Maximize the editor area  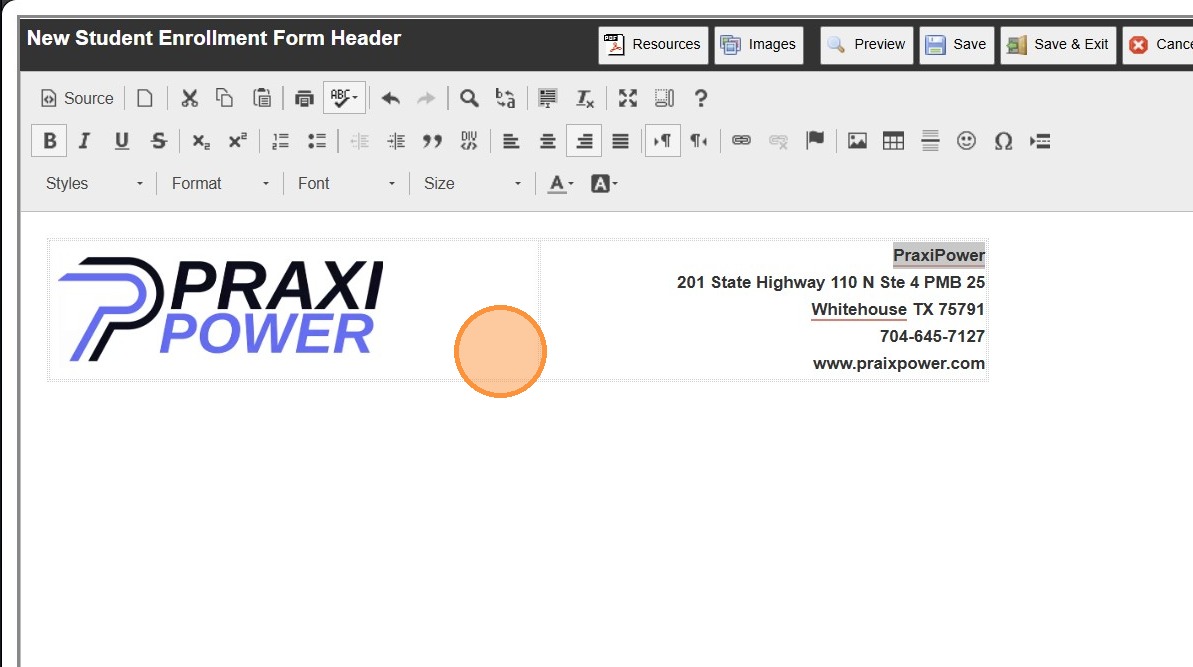coord(628,98)
